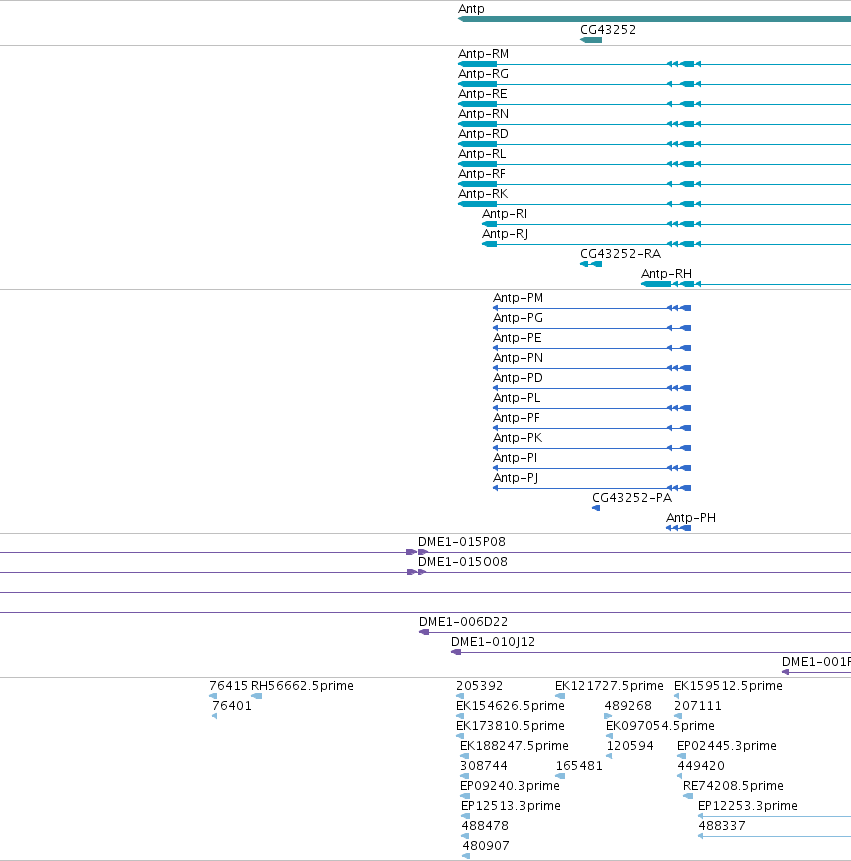This screenshot has width=851, height=861.
Task: Select the Antp-RK transcript label
Action: 483,194
